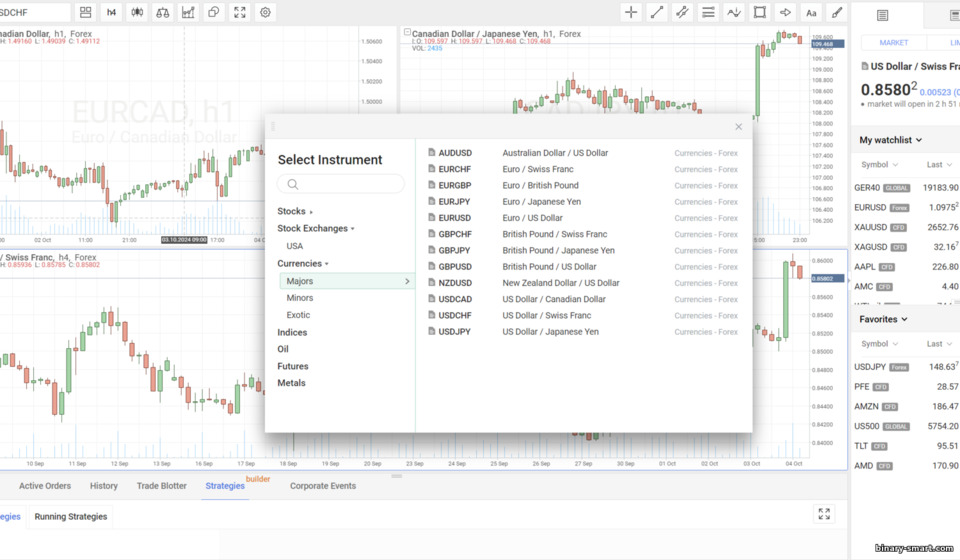The width and height of the screenshot is (960, 560).
Task: Open the chart layout grid icon
Action: click(86, 12)
